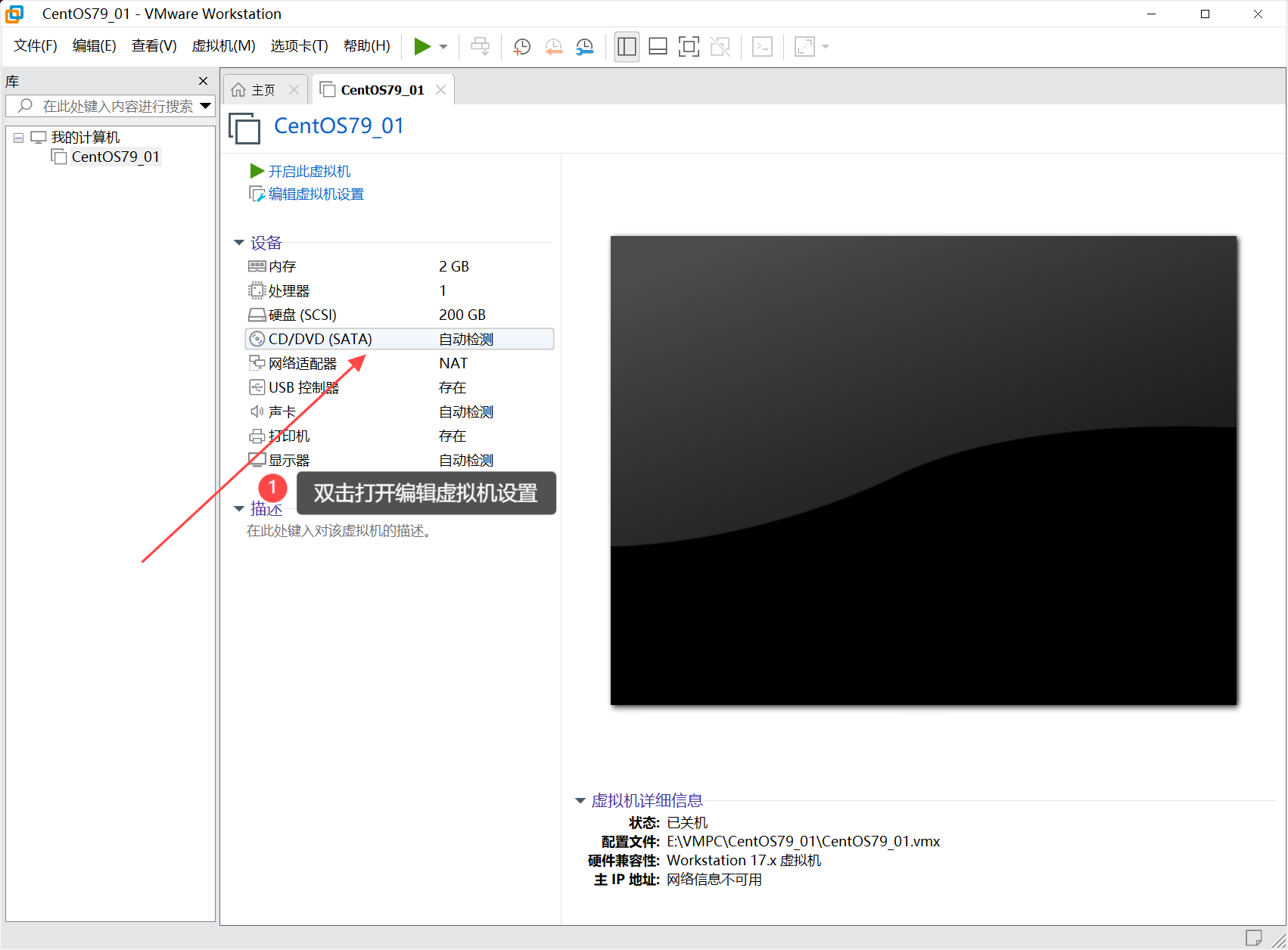Click the stretch guest display icon
1288x950 pixels.
[x=804, y=47]
